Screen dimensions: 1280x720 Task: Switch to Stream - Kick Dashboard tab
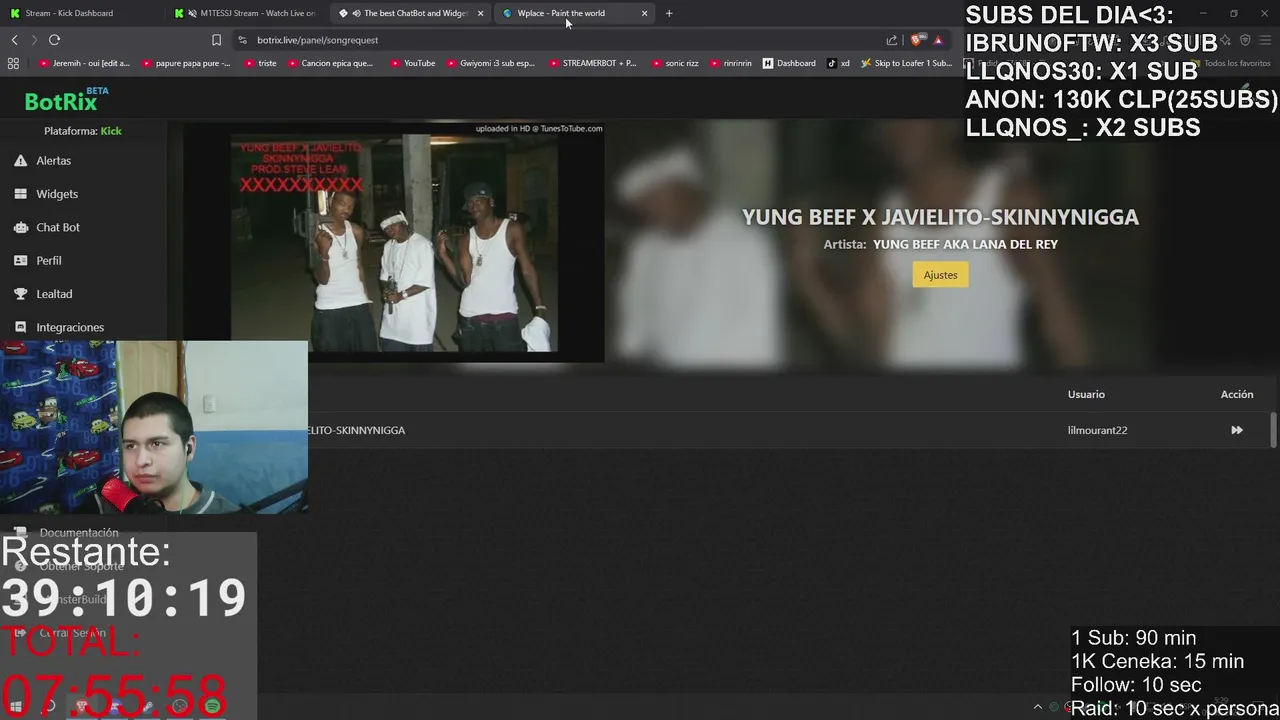(80, 13)
